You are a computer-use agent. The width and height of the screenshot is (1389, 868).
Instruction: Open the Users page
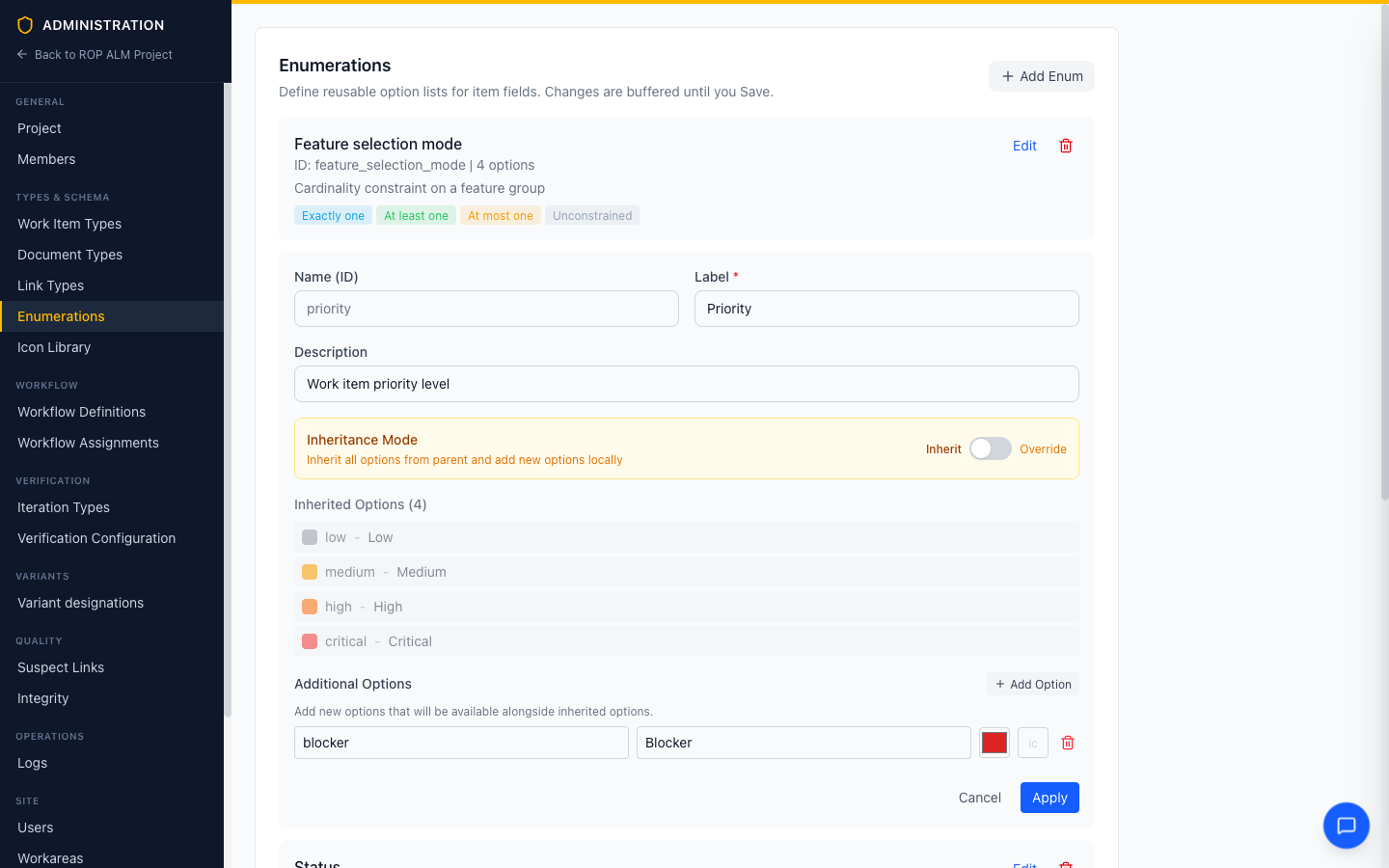(x=112, y=827)
